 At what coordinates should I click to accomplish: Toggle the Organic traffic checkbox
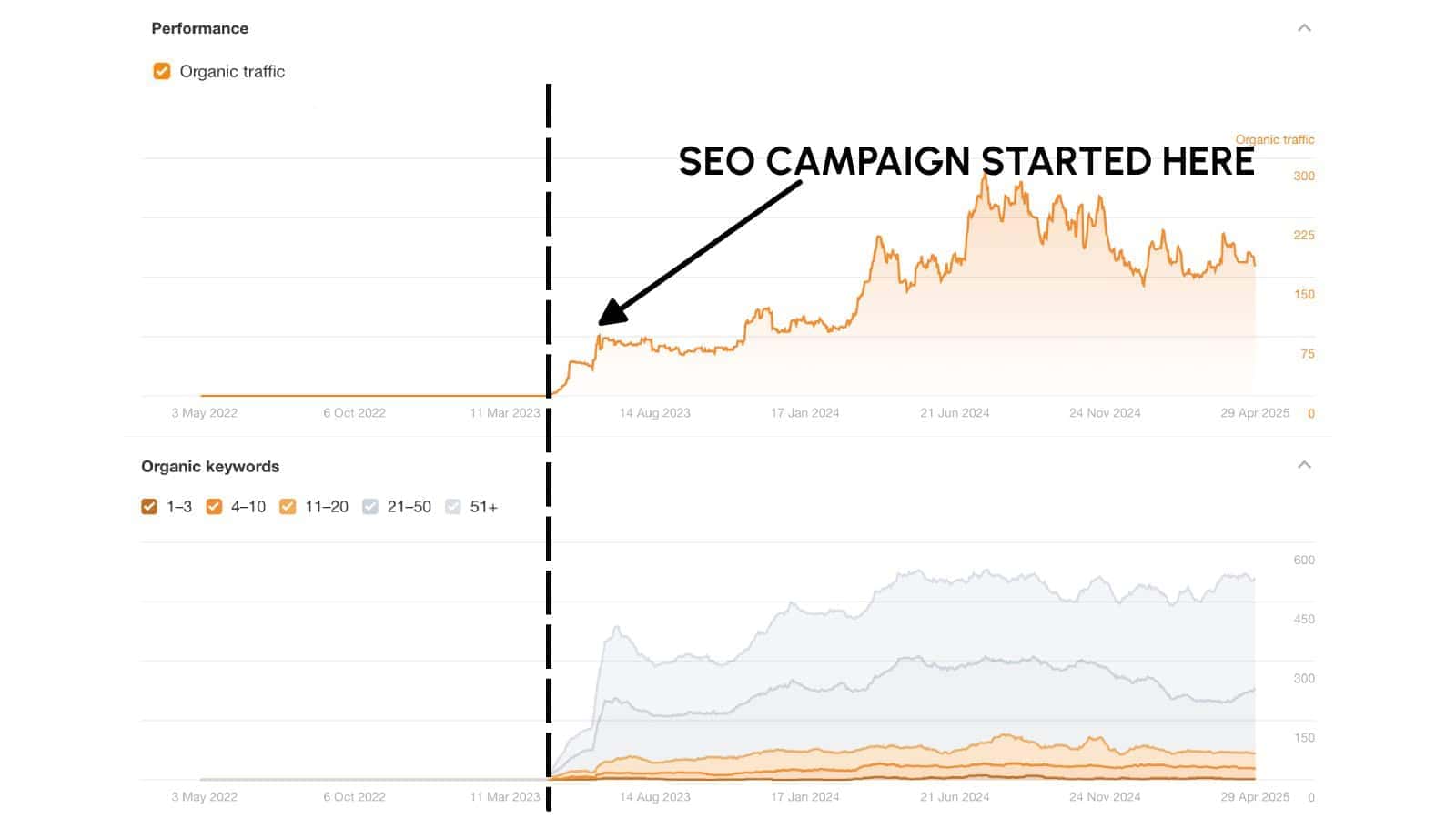pyautogui.click(x=162, y=71)
